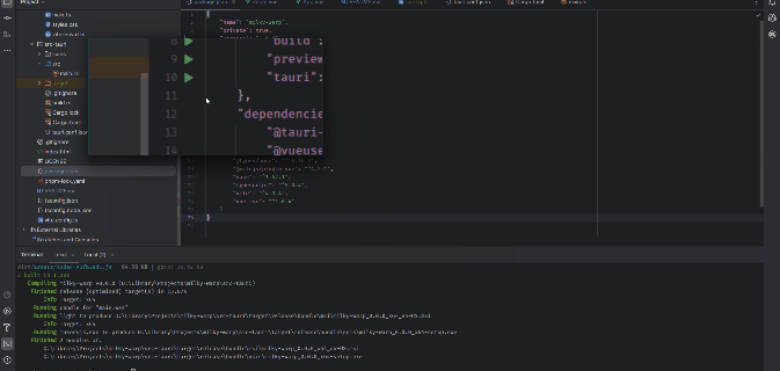Click the editor vertical scrollbar
780x371 pixels.
[x=761, y=113]
